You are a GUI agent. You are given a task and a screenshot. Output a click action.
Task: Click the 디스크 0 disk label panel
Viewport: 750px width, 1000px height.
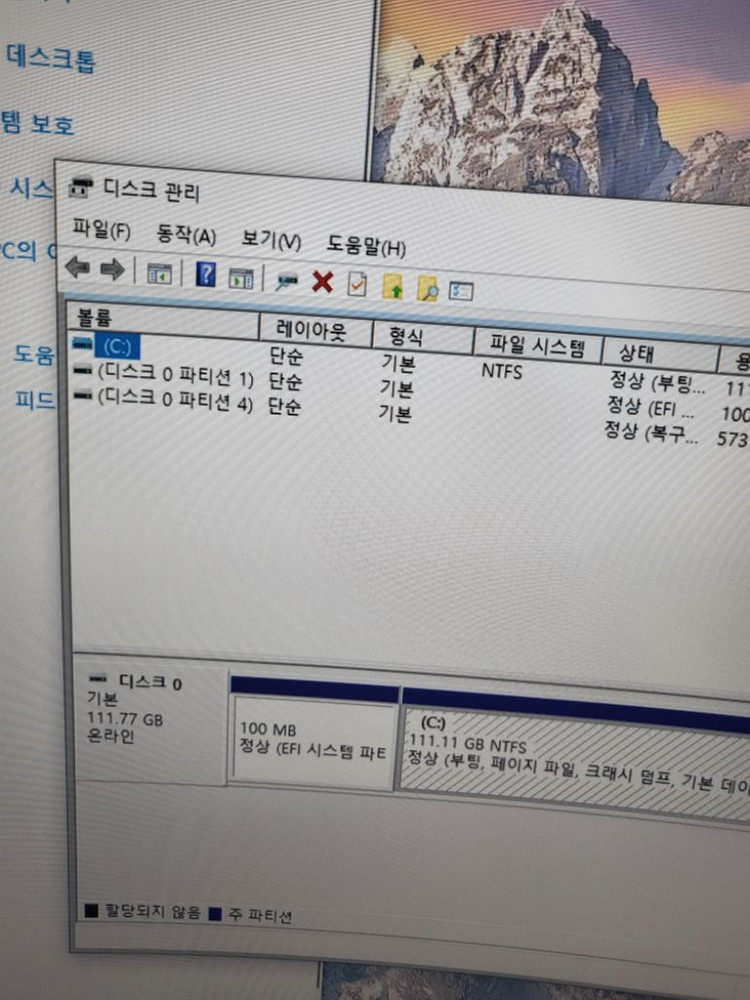151,725
